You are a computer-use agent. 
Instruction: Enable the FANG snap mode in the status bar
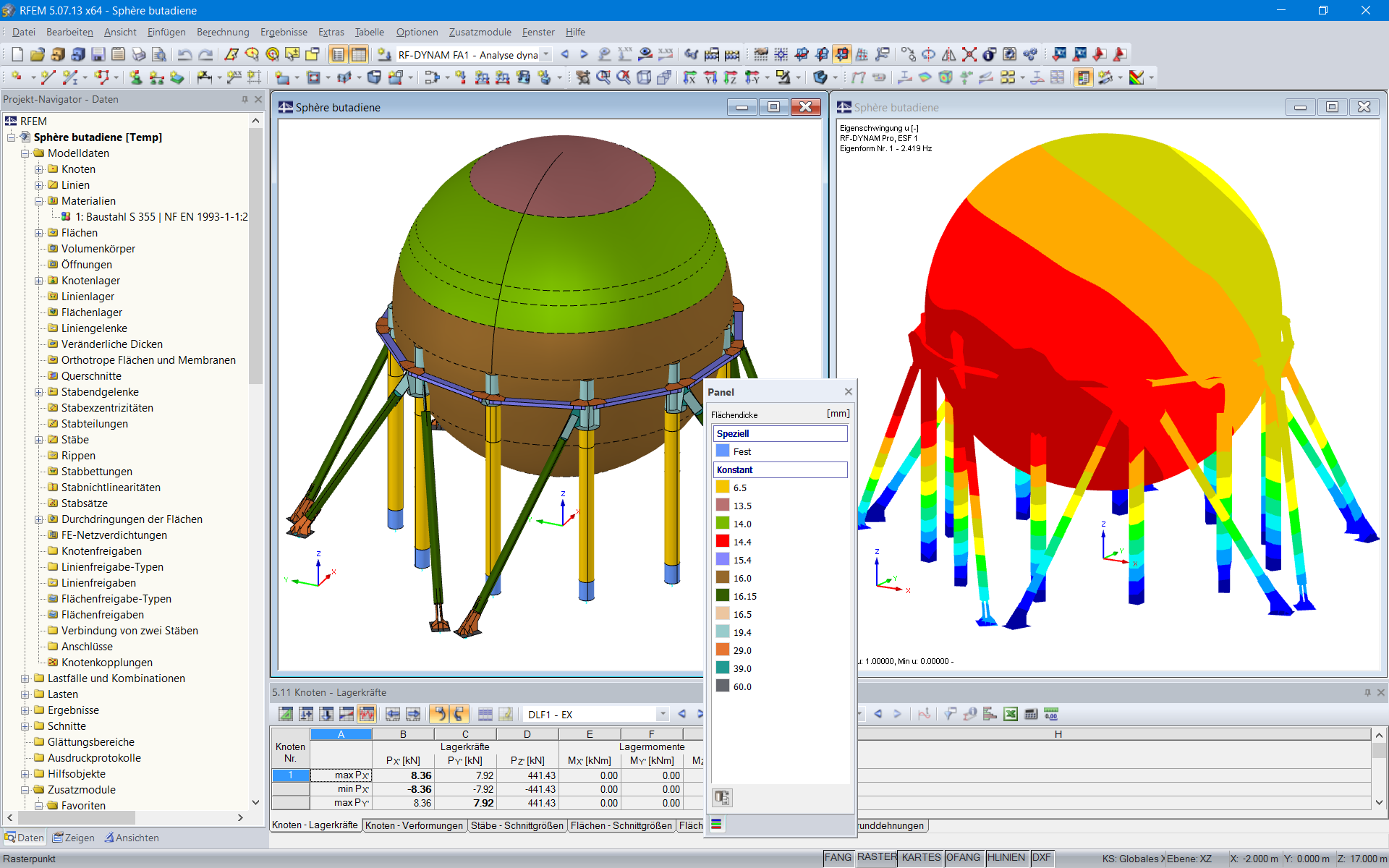pyautogui.click(x=838, y=858)
